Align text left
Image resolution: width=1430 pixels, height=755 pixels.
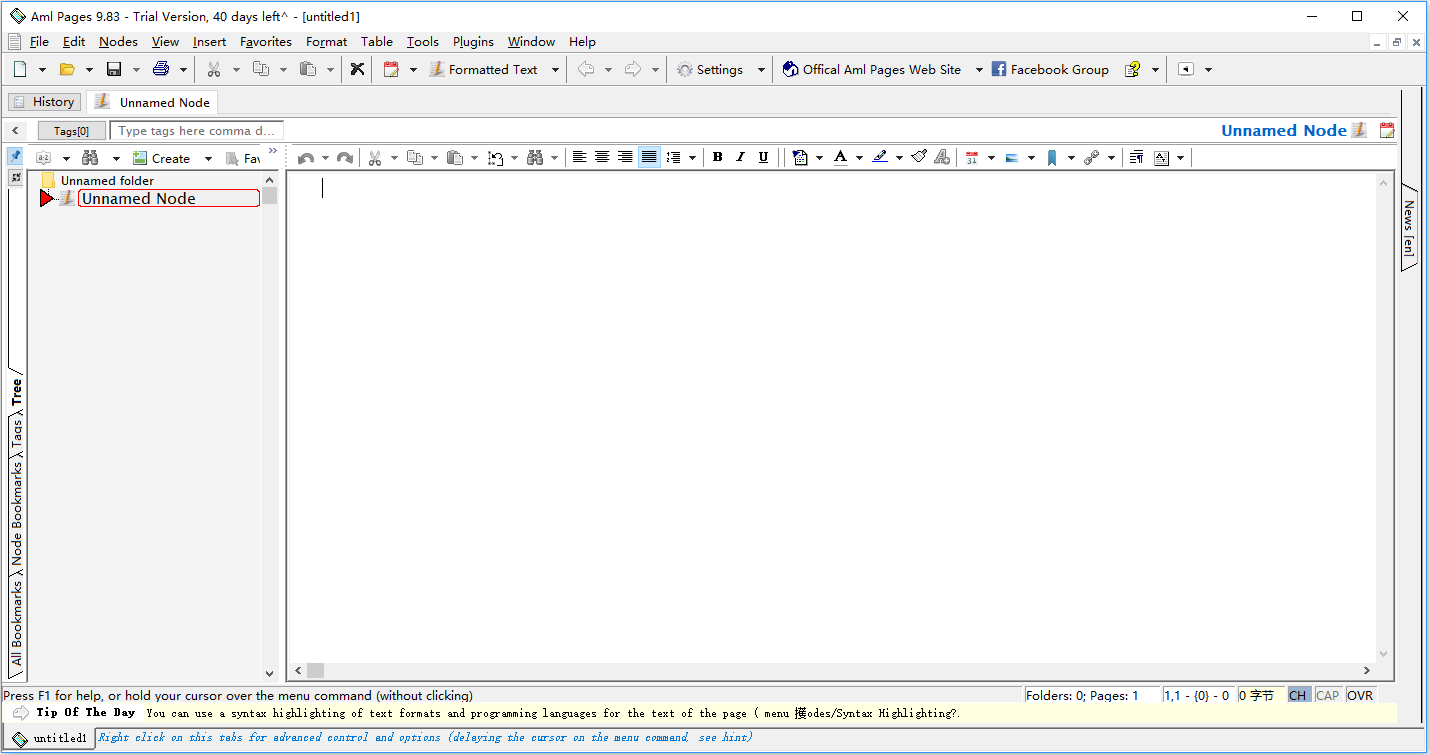pyautogui.click(x=579, y=157)
